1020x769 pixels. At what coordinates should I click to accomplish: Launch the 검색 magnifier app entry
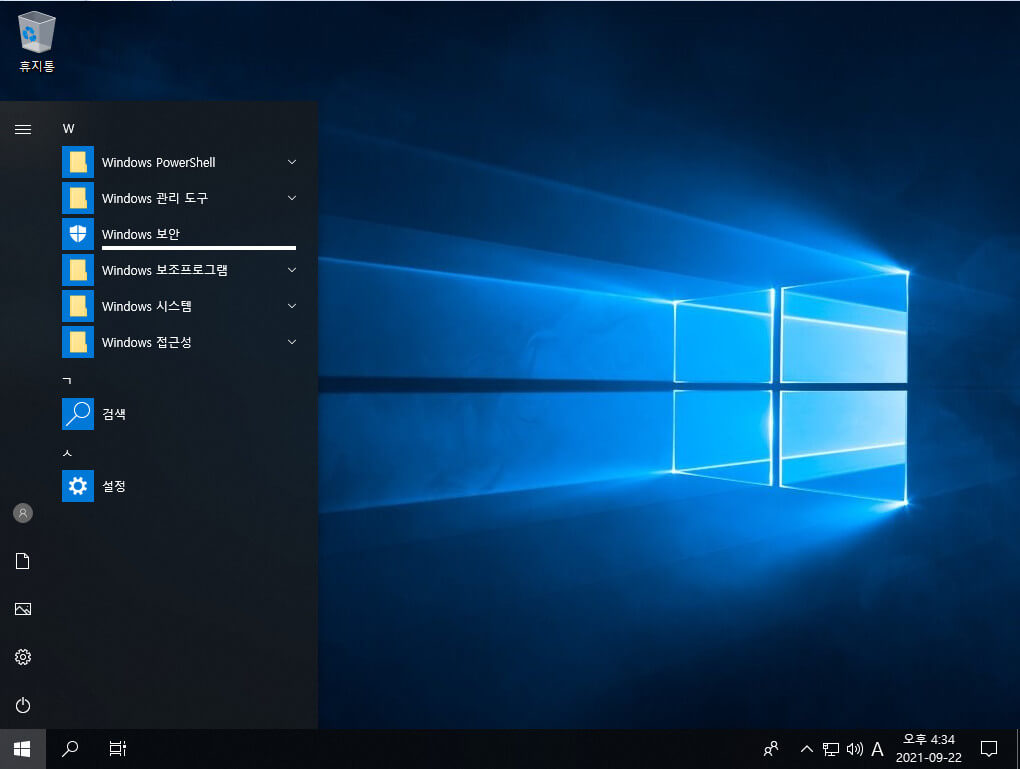179,414
